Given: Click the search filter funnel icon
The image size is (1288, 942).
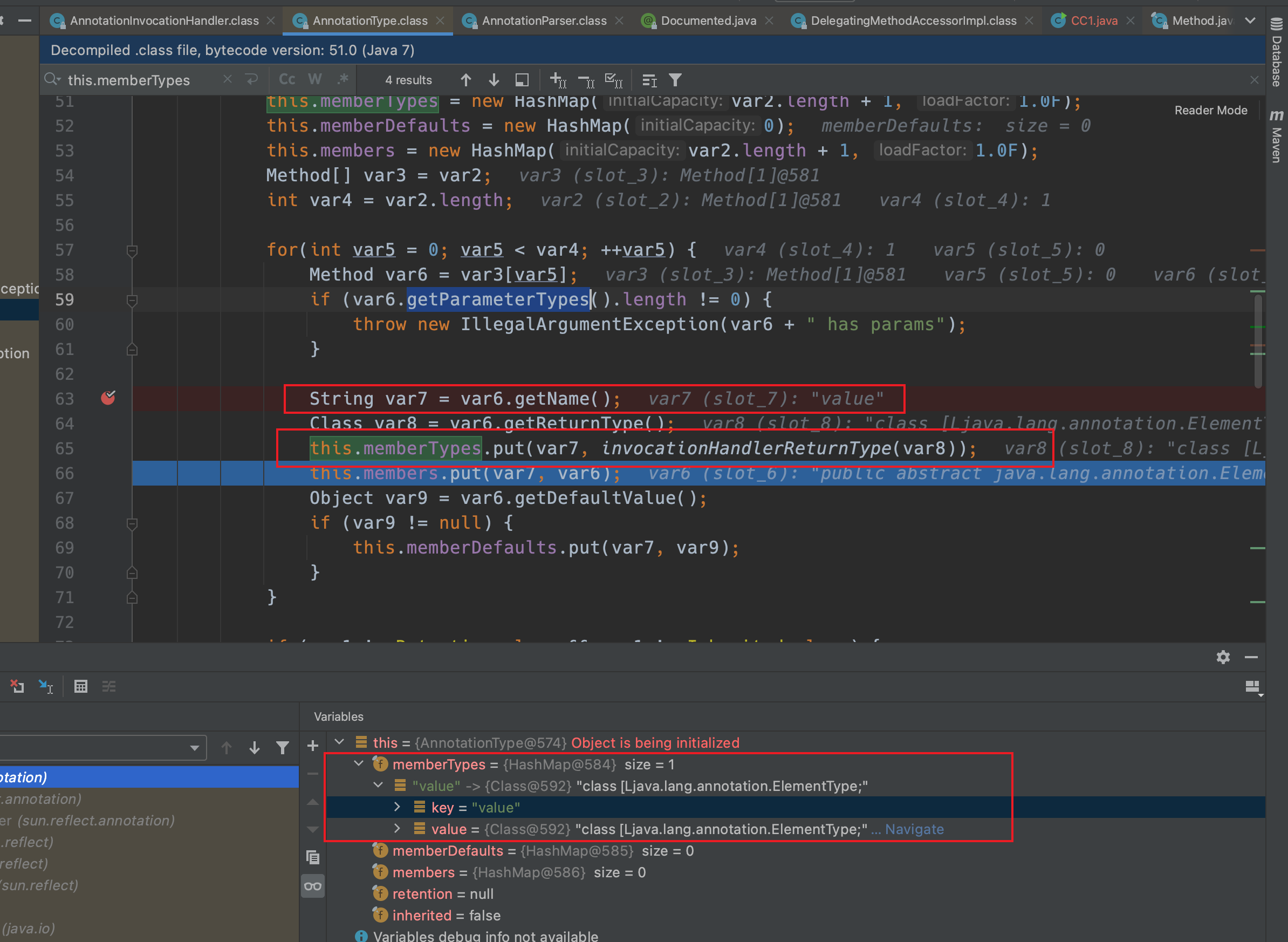Looking at the screenshot, I should point(675,80).
